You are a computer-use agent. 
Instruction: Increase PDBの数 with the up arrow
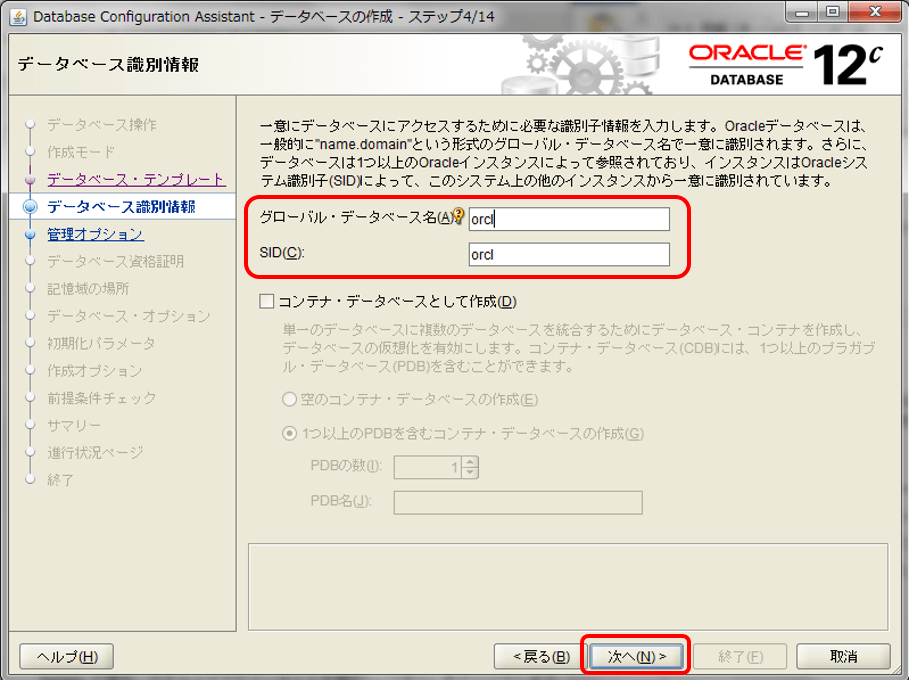[470, 461]
